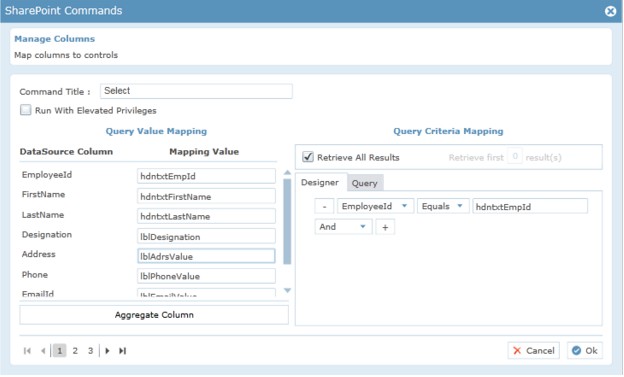Click the Command Title input field
624x377 pixels.
tap(196, 91)
